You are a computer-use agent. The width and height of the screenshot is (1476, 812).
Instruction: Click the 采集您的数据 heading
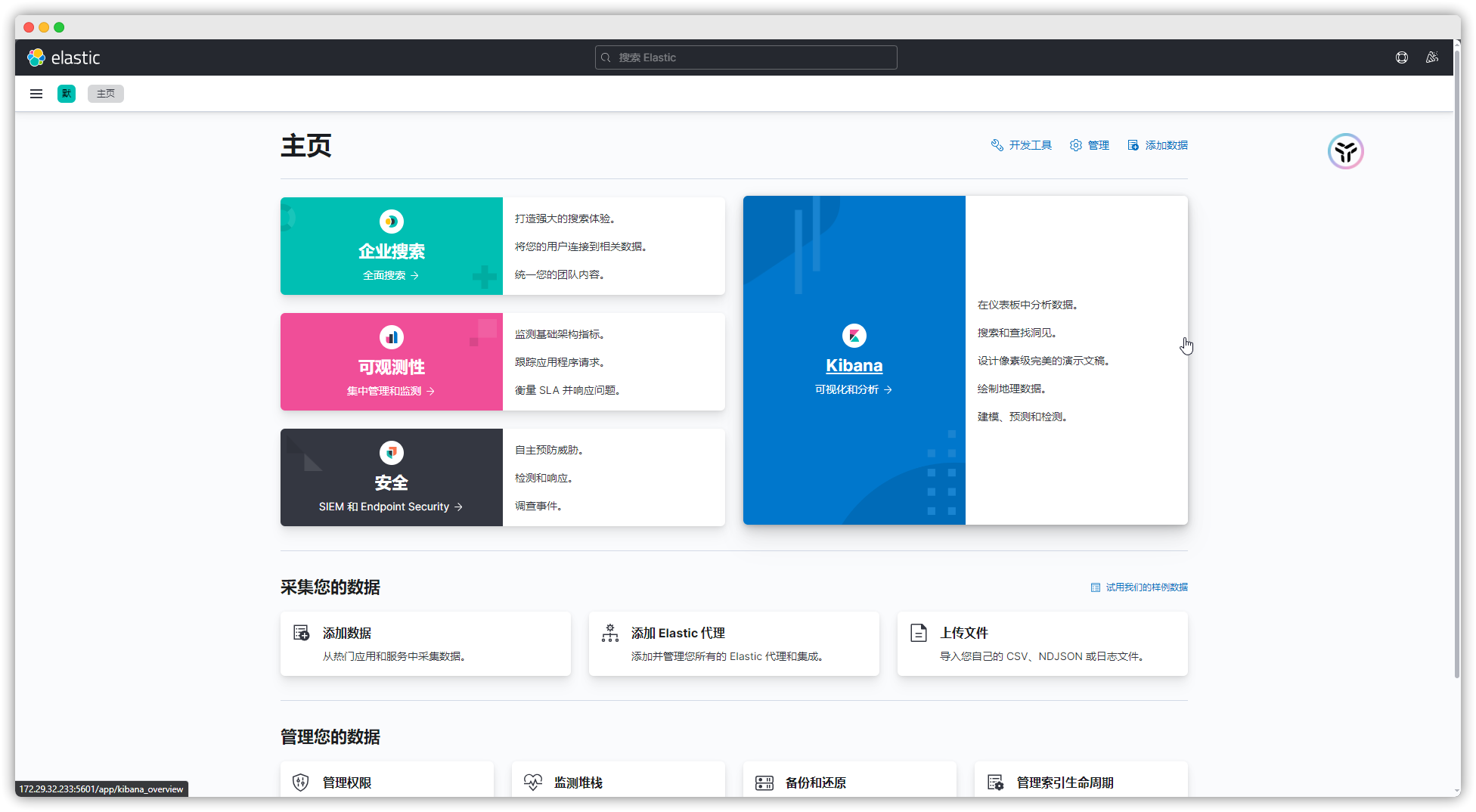click(330, 587)
